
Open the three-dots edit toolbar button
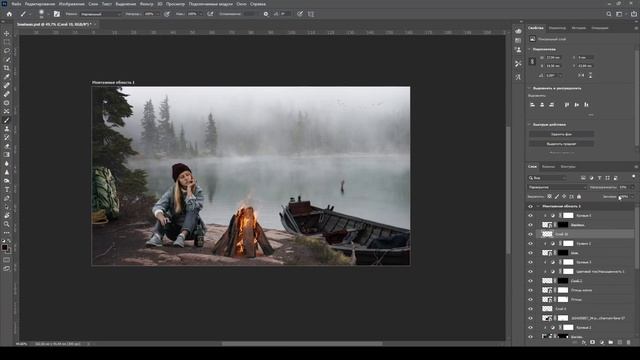(7, 233)
